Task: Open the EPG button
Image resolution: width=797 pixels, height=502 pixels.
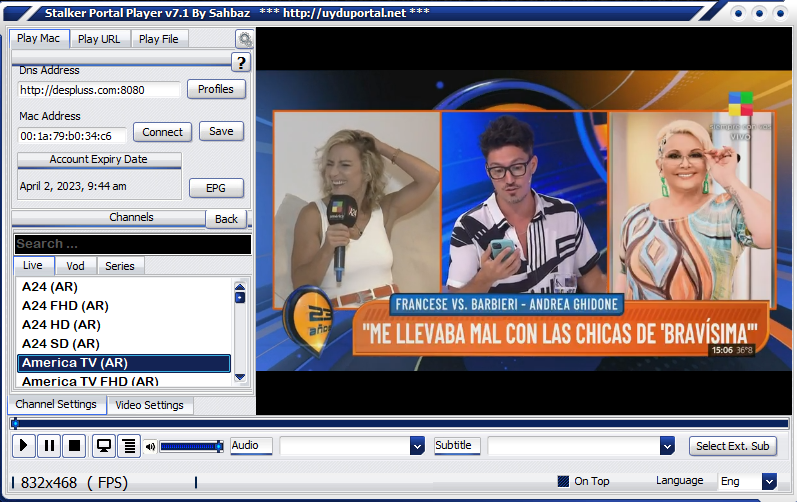Action: (216, 188)
